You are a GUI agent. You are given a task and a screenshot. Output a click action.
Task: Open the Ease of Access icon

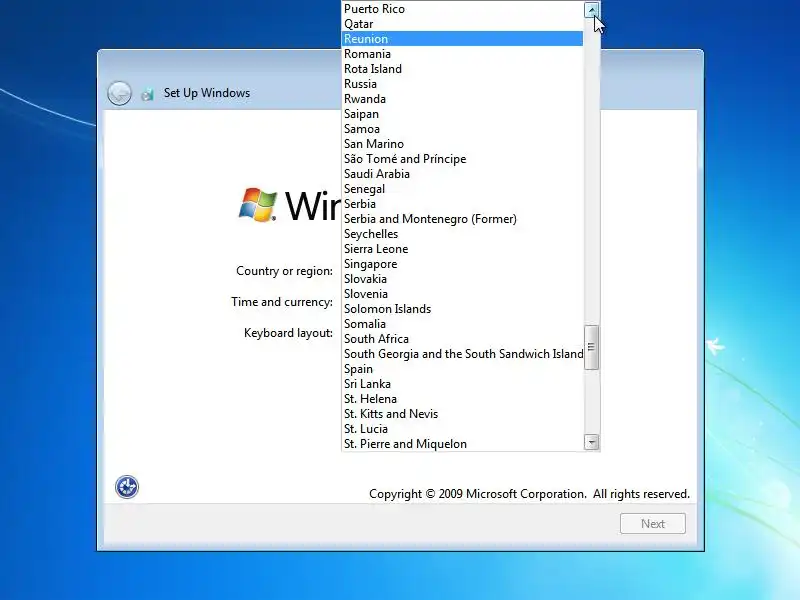click(x=127, y=487)
